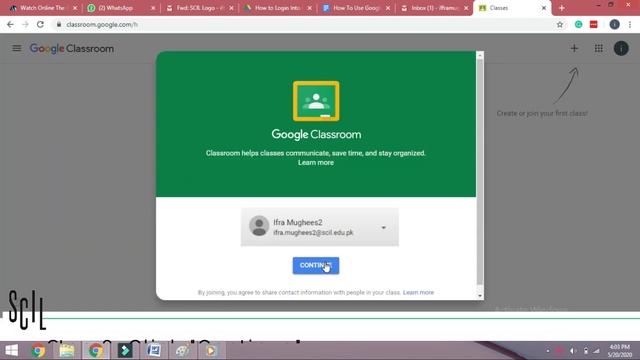640x360 pixels.
Task: Open Learn more link under Classroom description
Action: 316,162
